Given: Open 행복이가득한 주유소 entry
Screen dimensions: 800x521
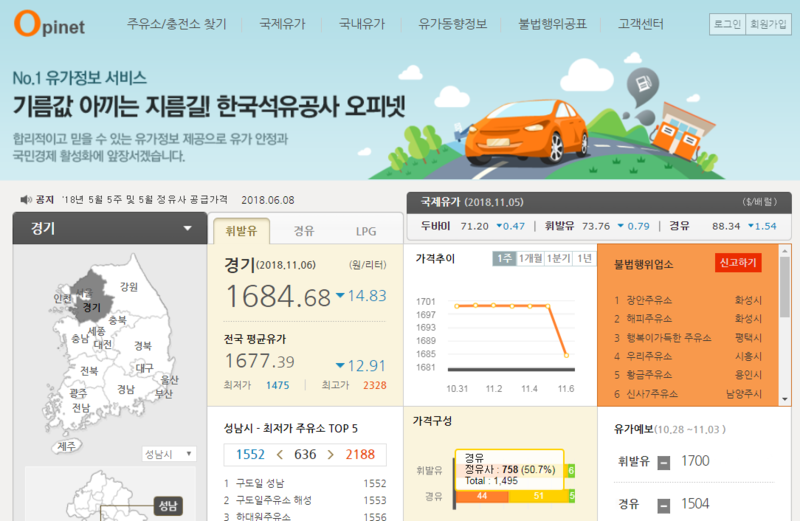Looking at the screenshot, I should pyautogui.click(x=669, y=338).
